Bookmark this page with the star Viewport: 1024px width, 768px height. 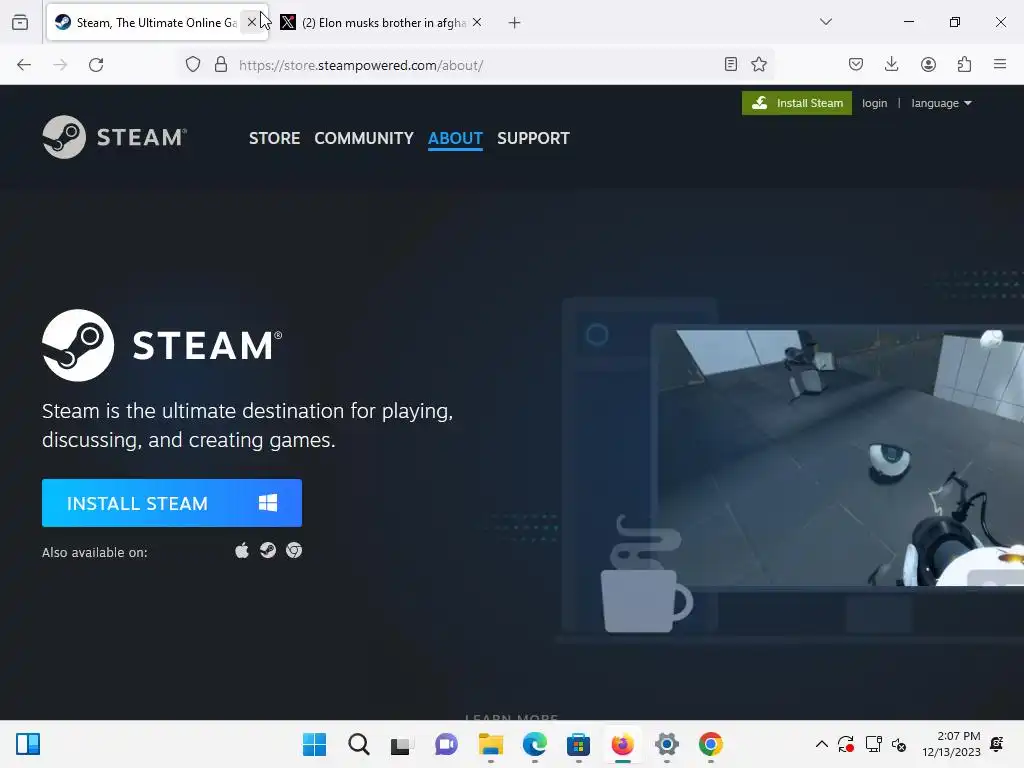coord(759,64)
